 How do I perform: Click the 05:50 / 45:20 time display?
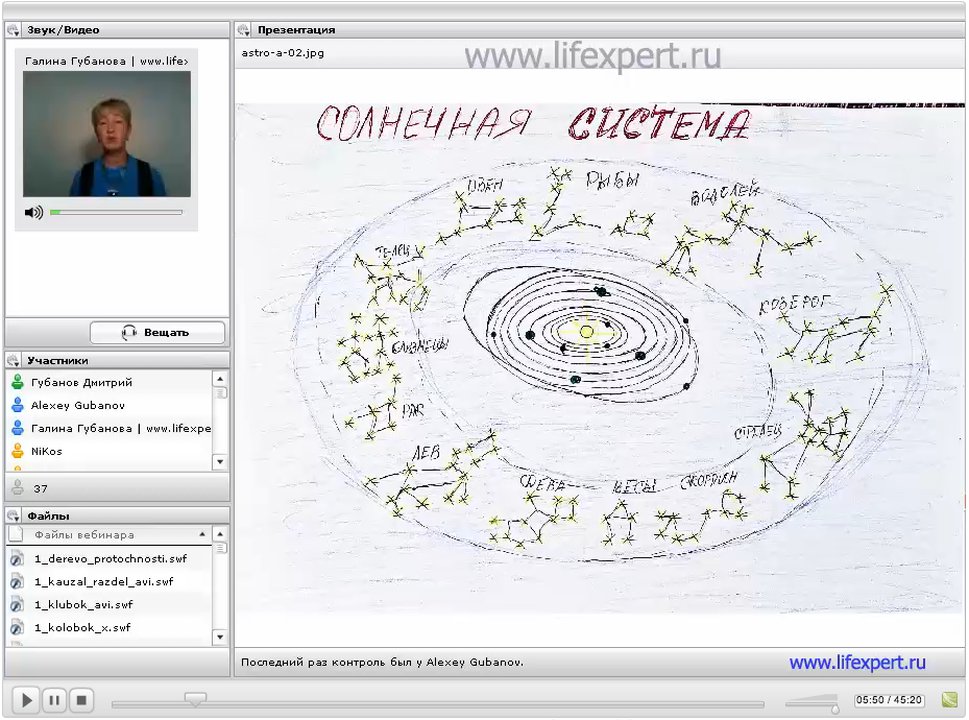coord(889,700)
